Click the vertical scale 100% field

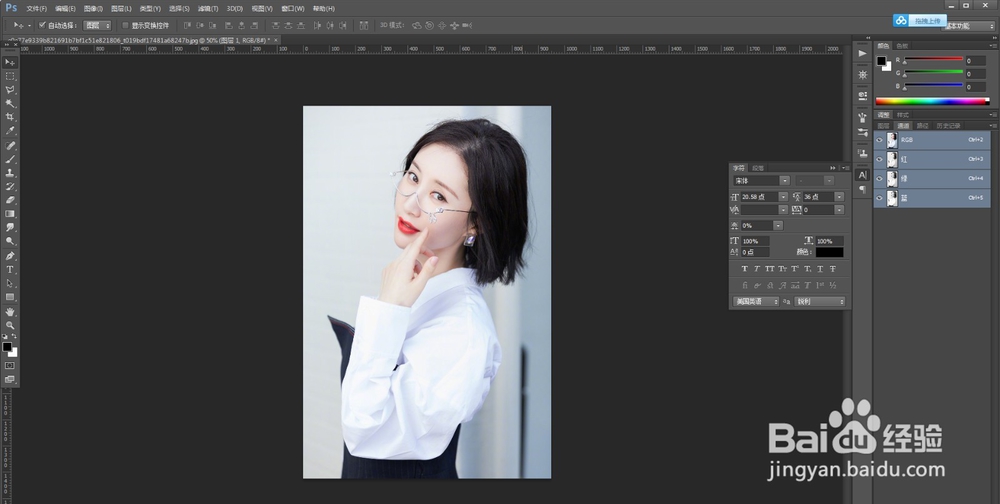click(x=755, y=241)
